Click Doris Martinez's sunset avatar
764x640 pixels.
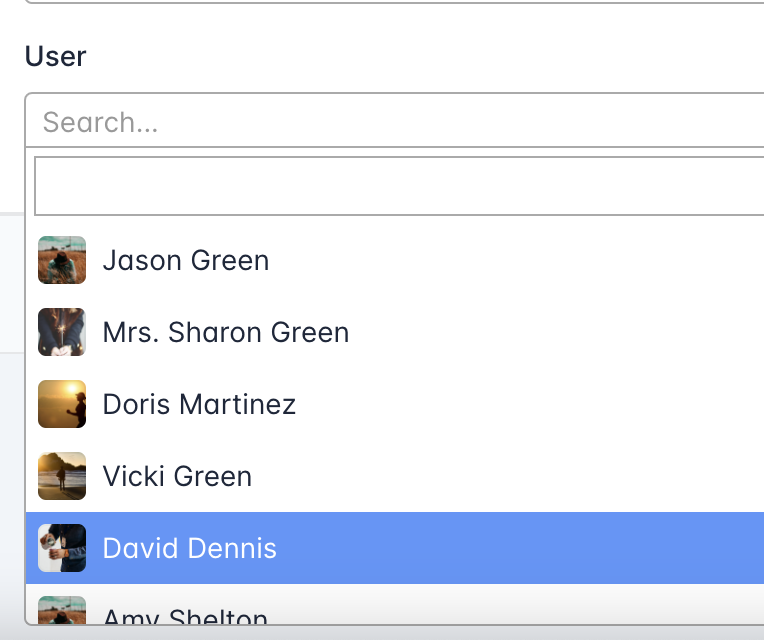point(62,404)
